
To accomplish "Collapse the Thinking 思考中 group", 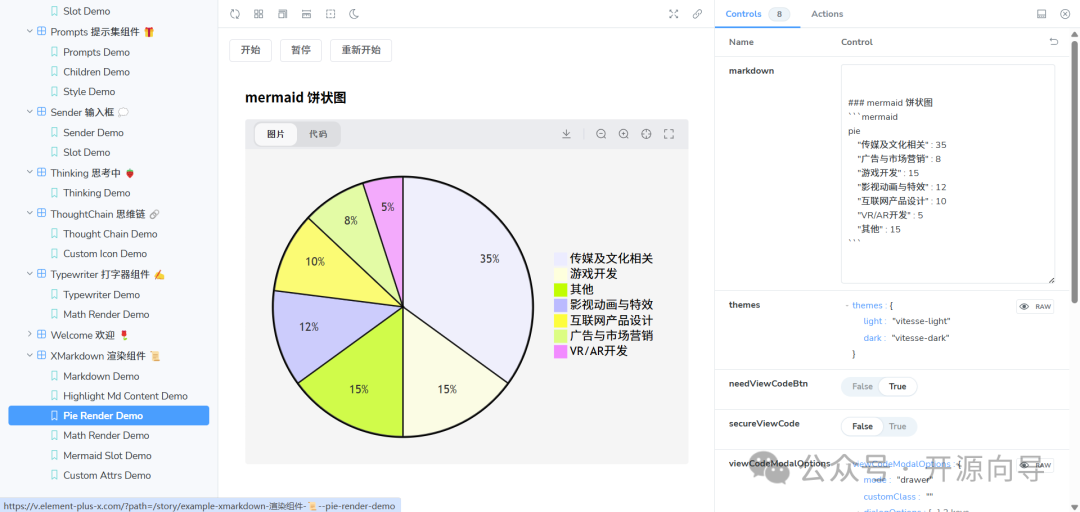I will 30,172.
